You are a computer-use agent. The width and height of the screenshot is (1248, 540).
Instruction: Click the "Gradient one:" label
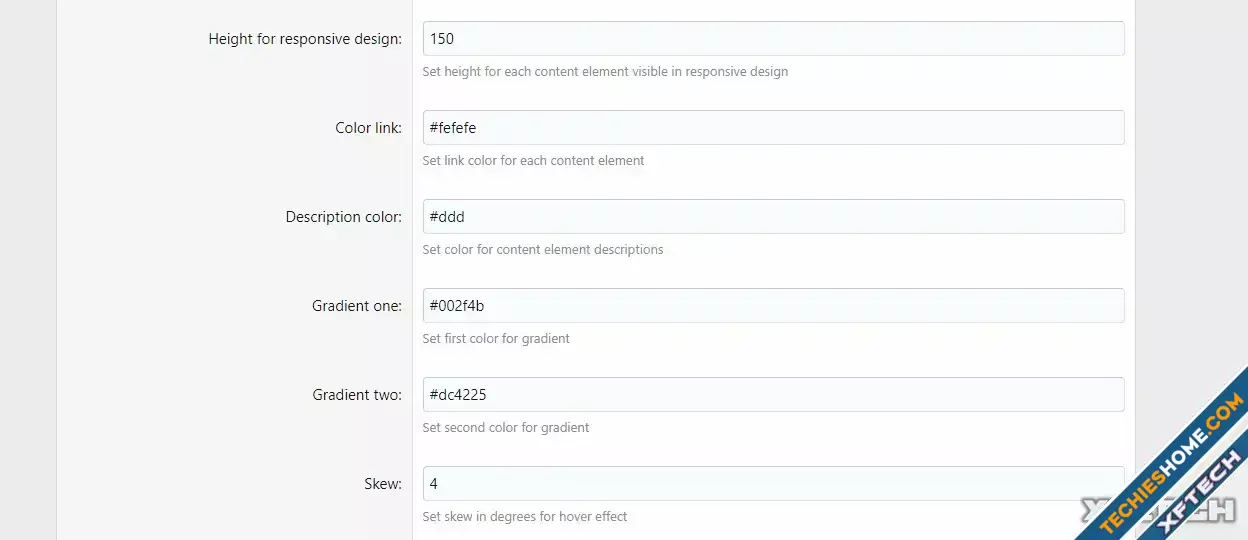coord(357,306)
